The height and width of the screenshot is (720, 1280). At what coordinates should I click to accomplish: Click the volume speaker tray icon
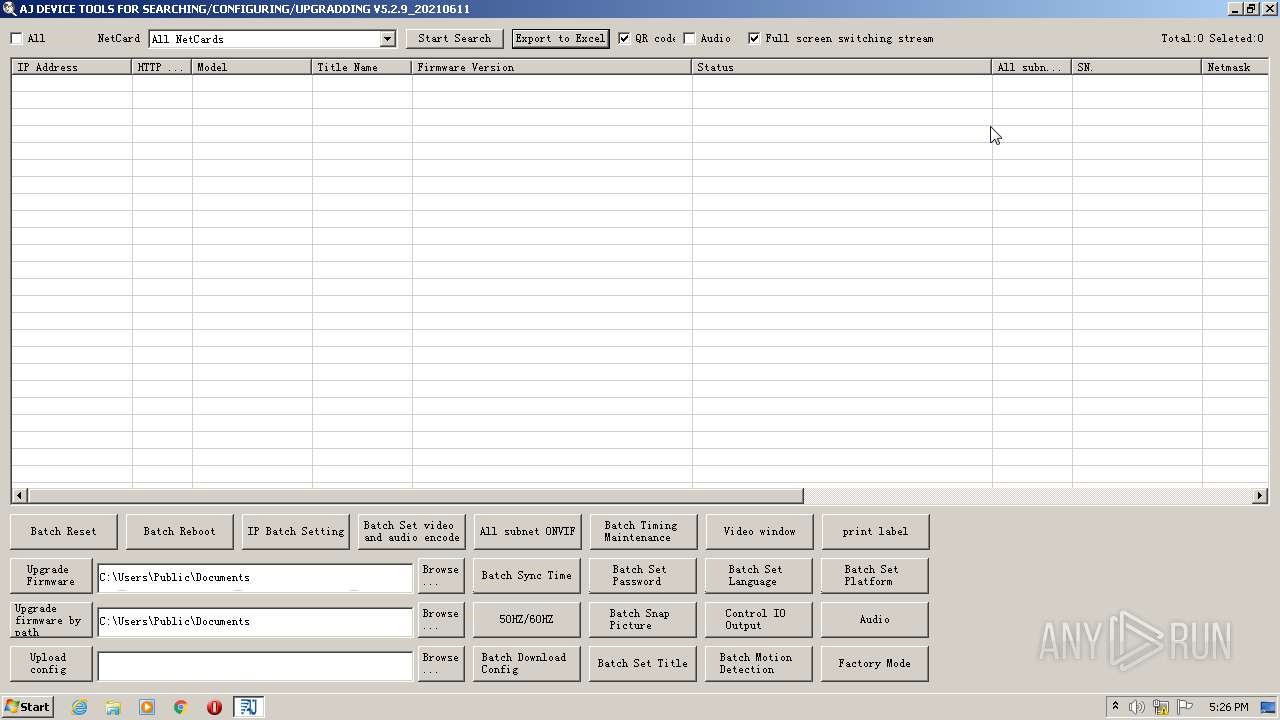click(1137, 707)
